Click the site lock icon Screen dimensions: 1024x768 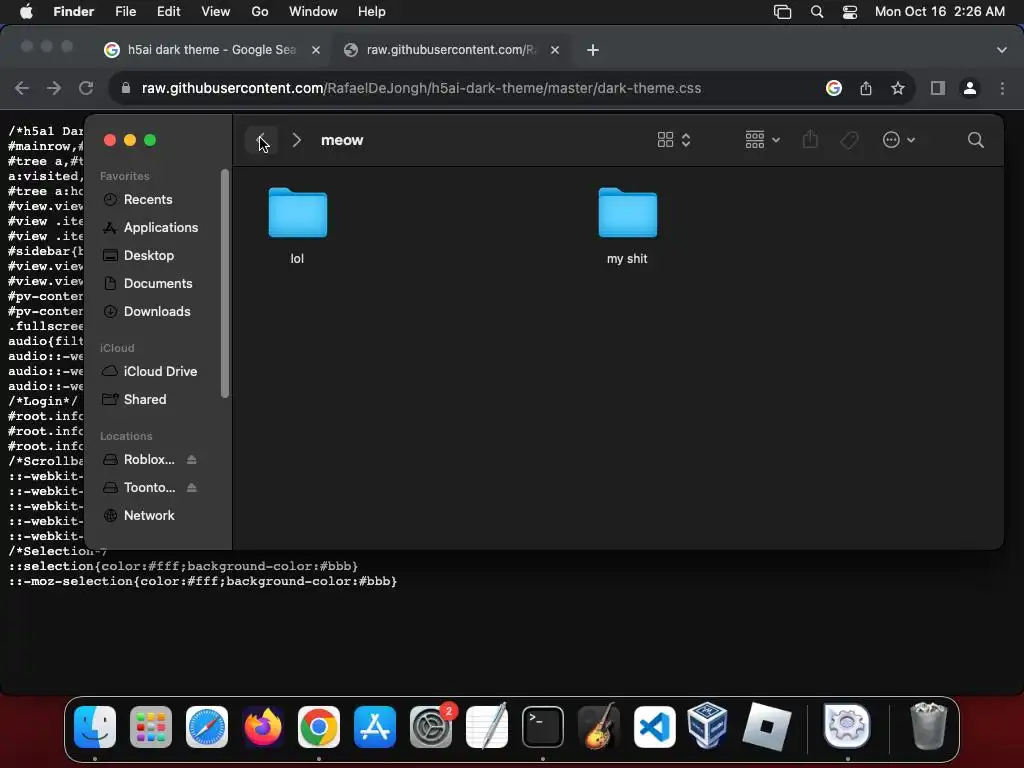click(x=126, y=88)
